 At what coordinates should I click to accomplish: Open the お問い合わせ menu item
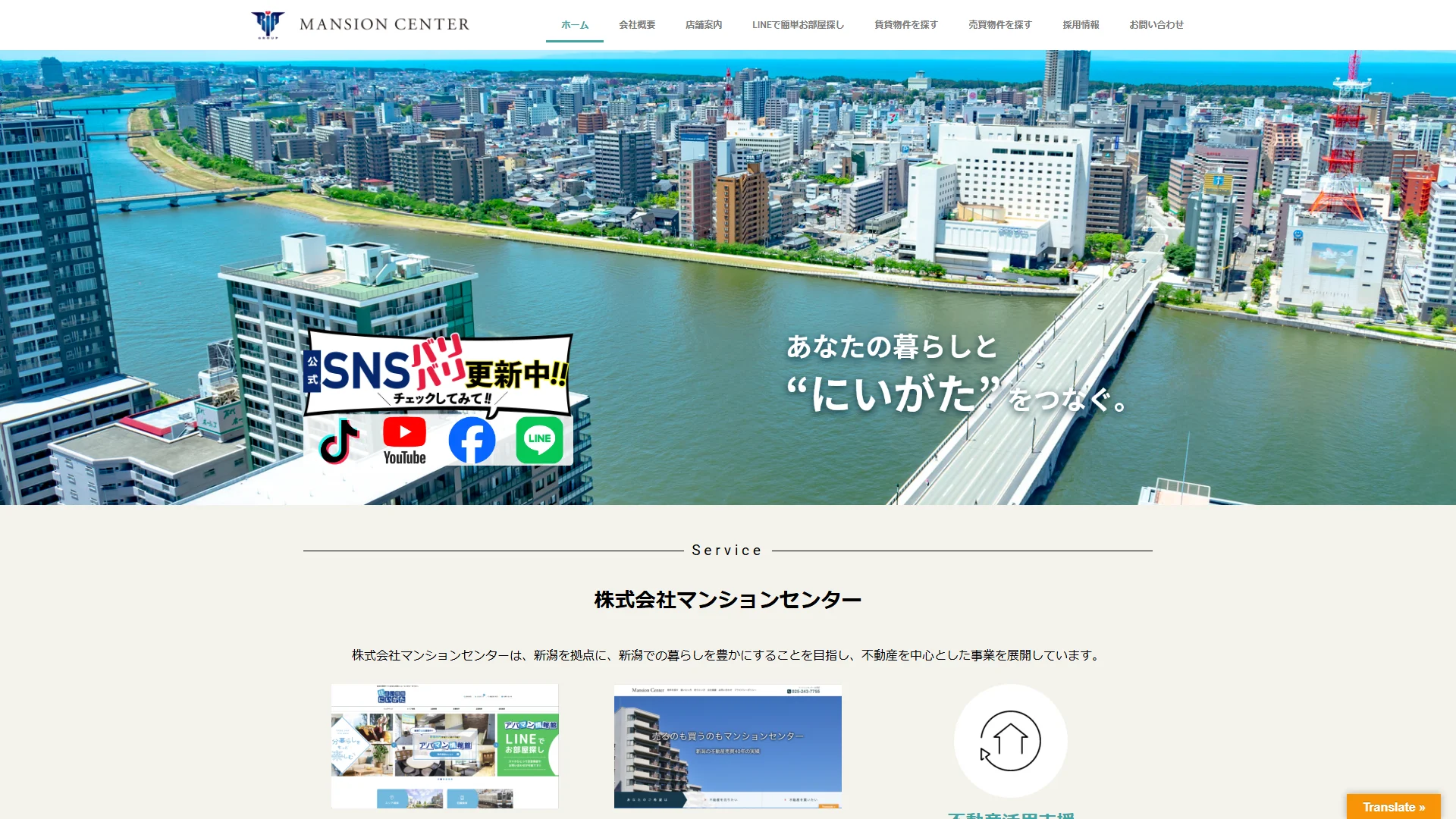coord(1156,25)
